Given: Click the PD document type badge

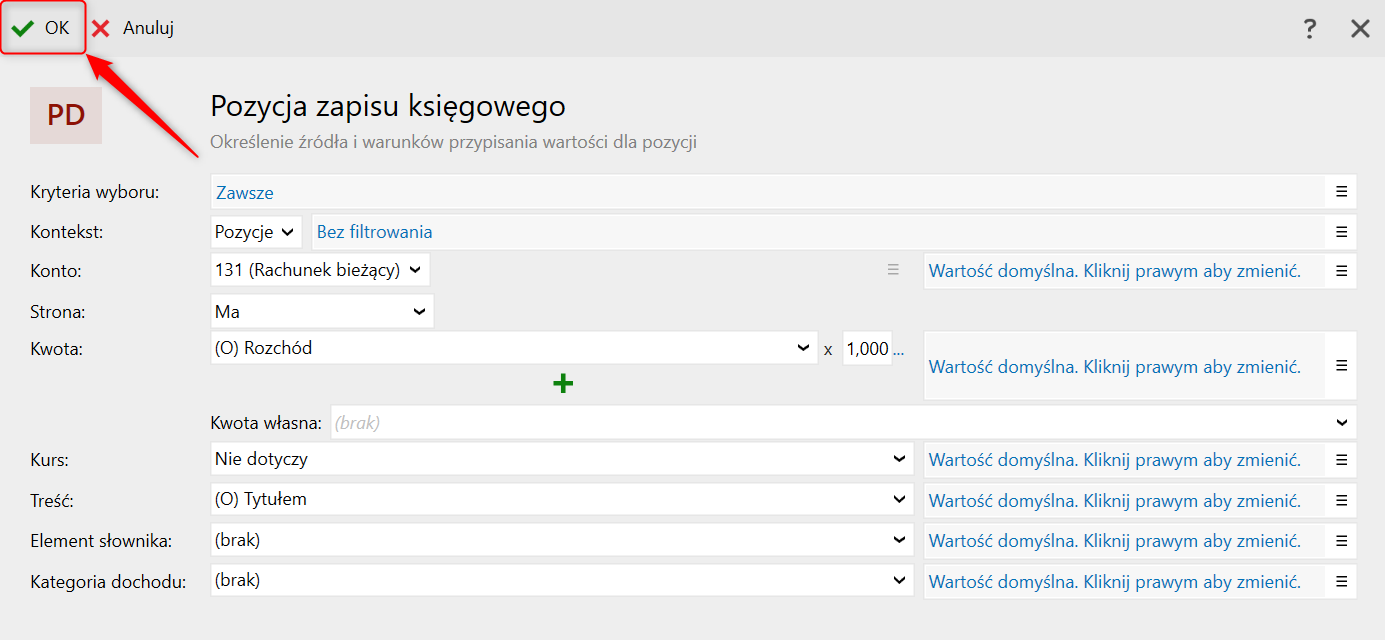Looking at the screenshot, I should coord(66,115).
